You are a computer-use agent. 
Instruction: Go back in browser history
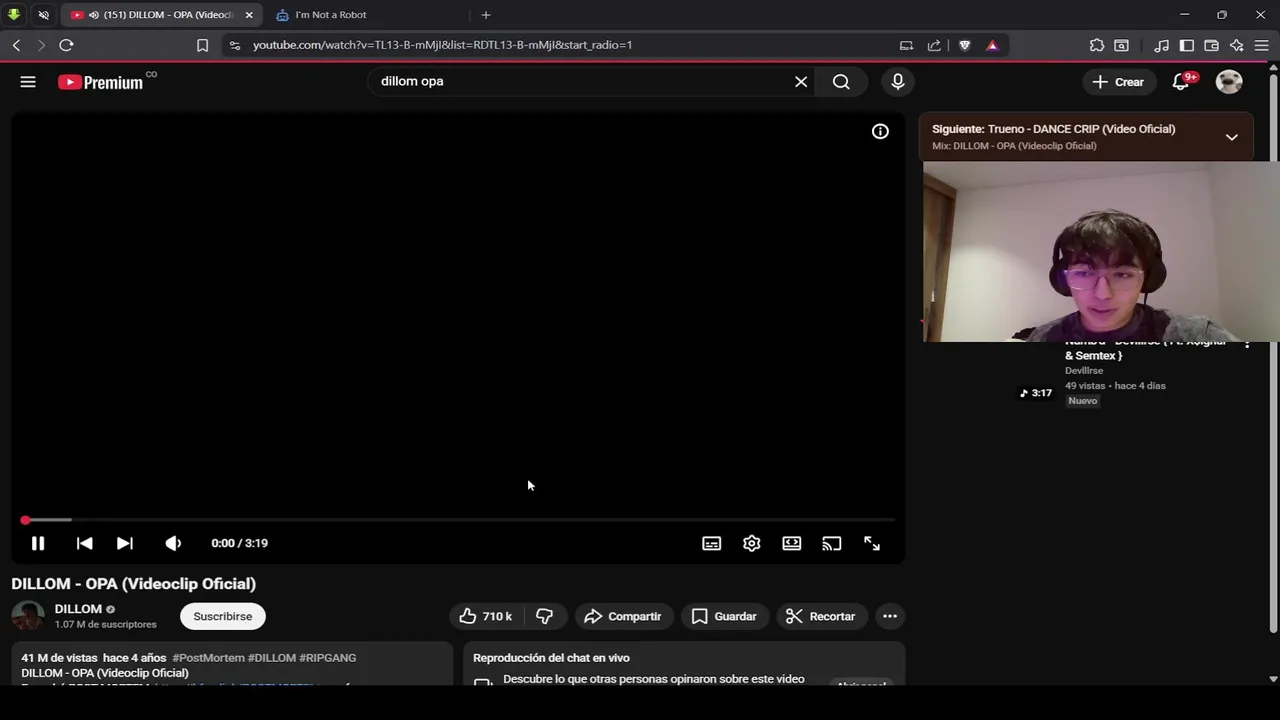coord(16,45)
